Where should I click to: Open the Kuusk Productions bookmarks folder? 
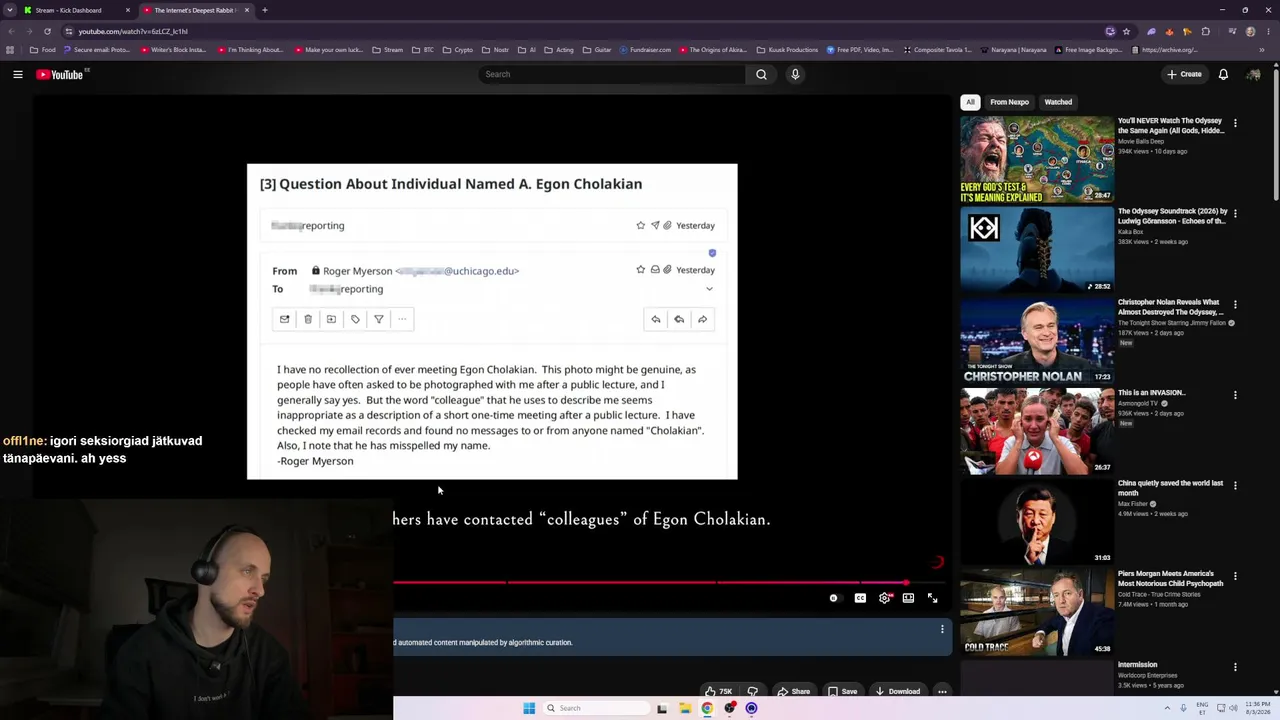[787, 50]
